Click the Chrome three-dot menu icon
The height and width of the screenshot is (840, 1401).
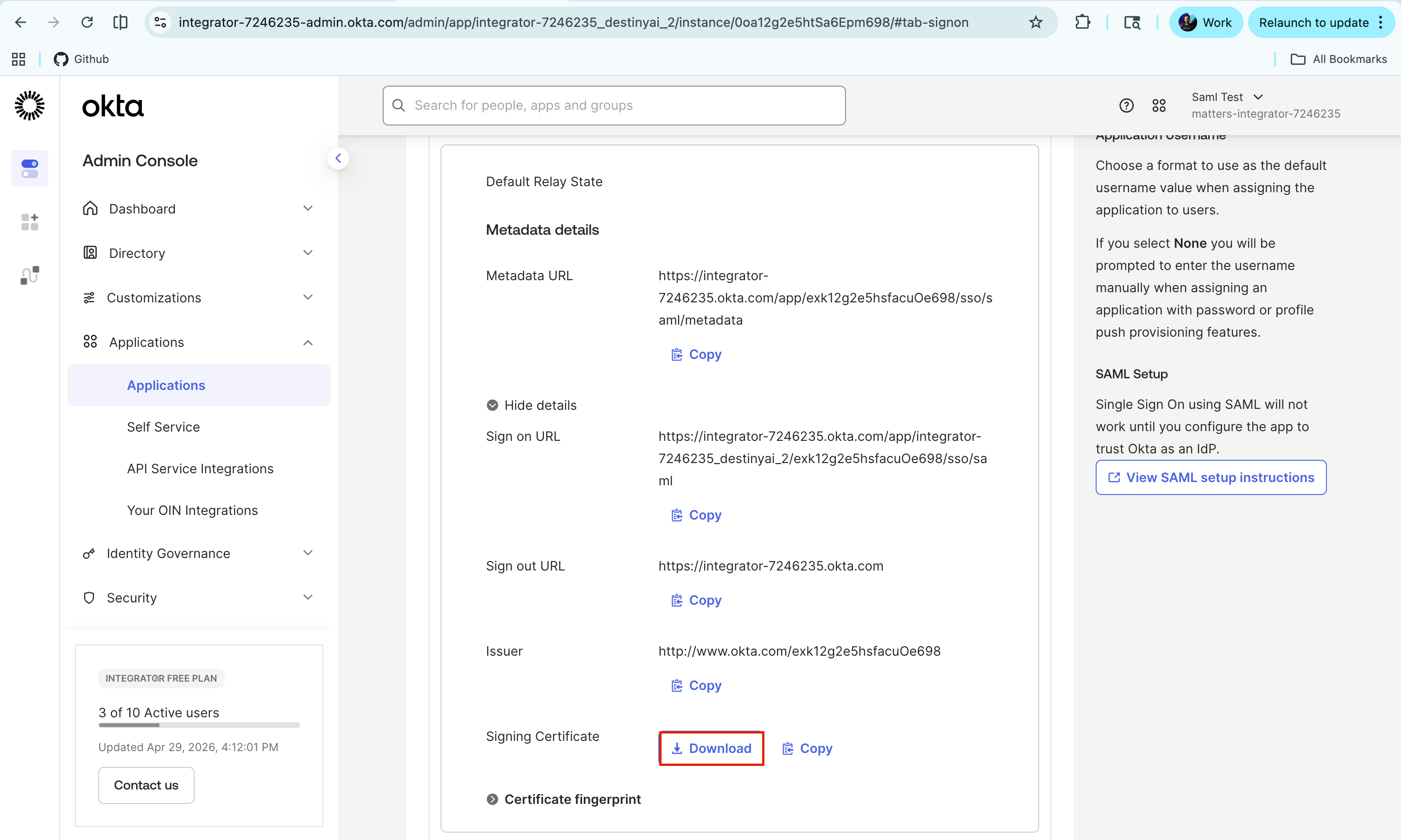coord(1381,23)
